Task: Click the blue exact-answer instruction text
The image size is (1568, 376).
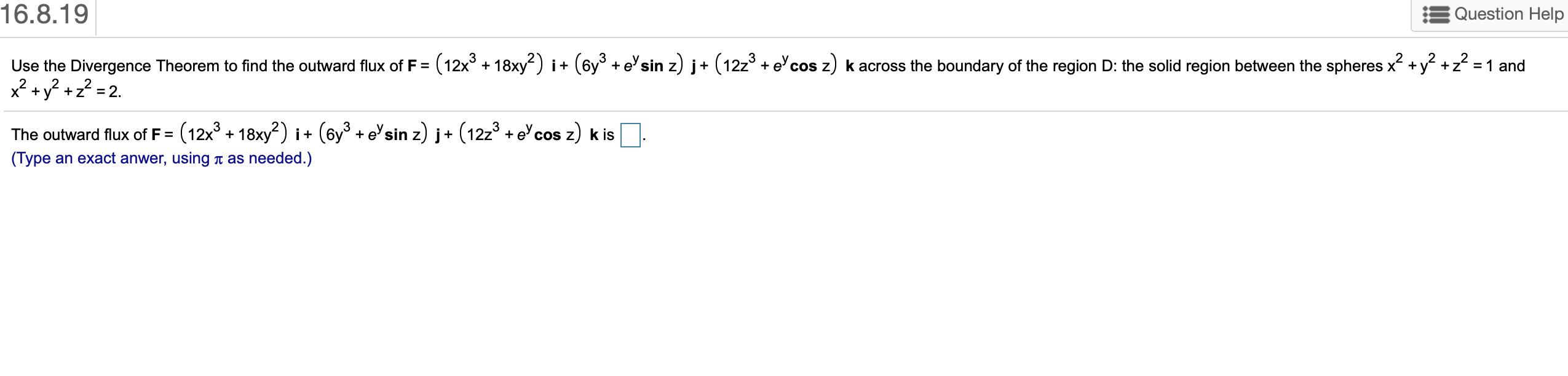Action: click(162, 158)
